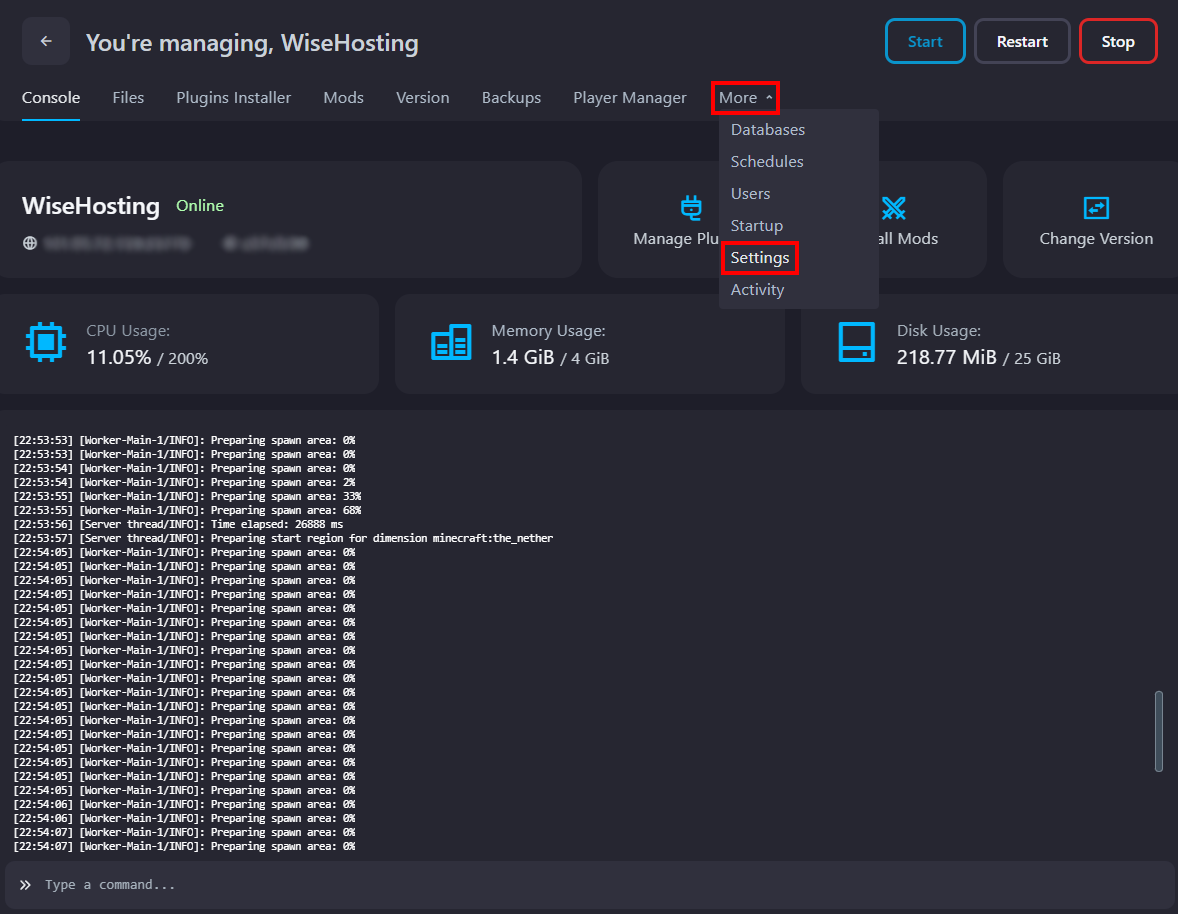Start the WiseHosting server
This screenshot has width=1178, height=914.
[x=924, y=41]
